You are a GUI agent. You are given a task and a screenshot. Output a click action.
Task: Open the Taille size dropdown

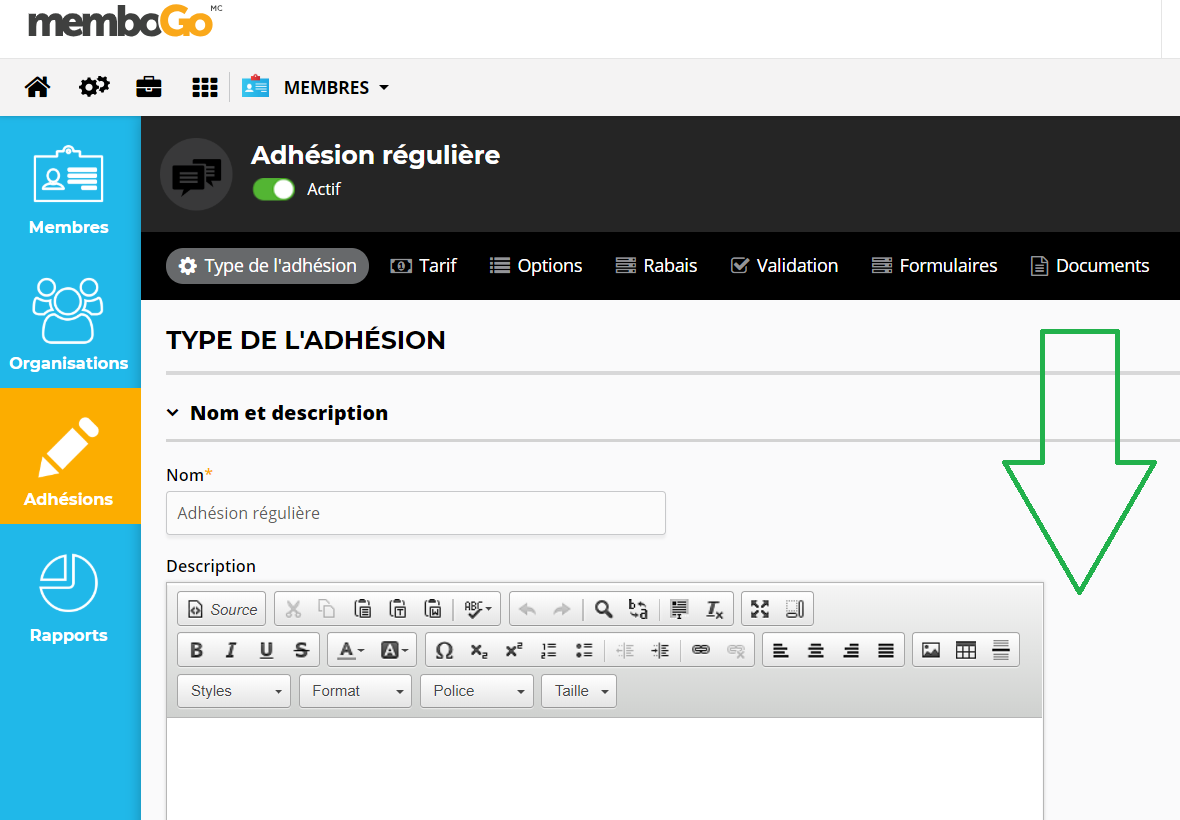tap(579, 691)
